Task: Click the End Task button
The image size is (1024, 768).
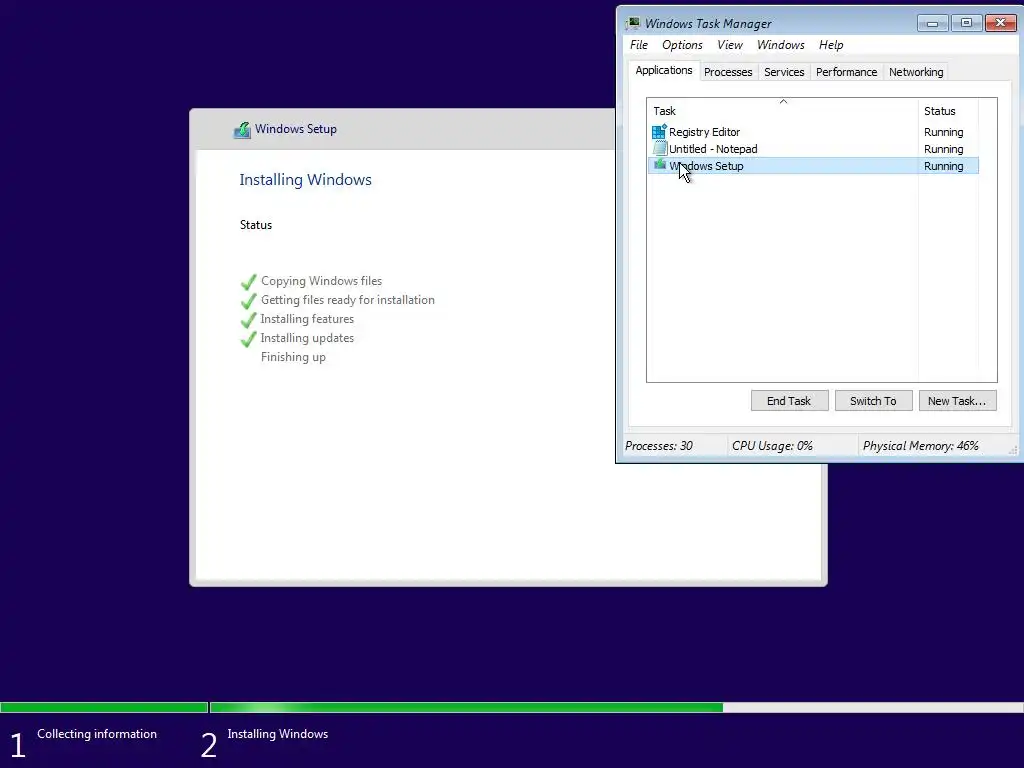Action: point(789,401)
